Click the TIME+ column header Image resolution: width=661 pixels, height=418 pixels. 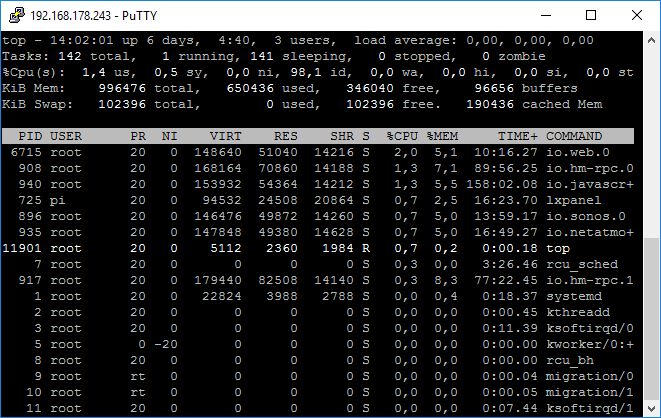coord(518,136)
